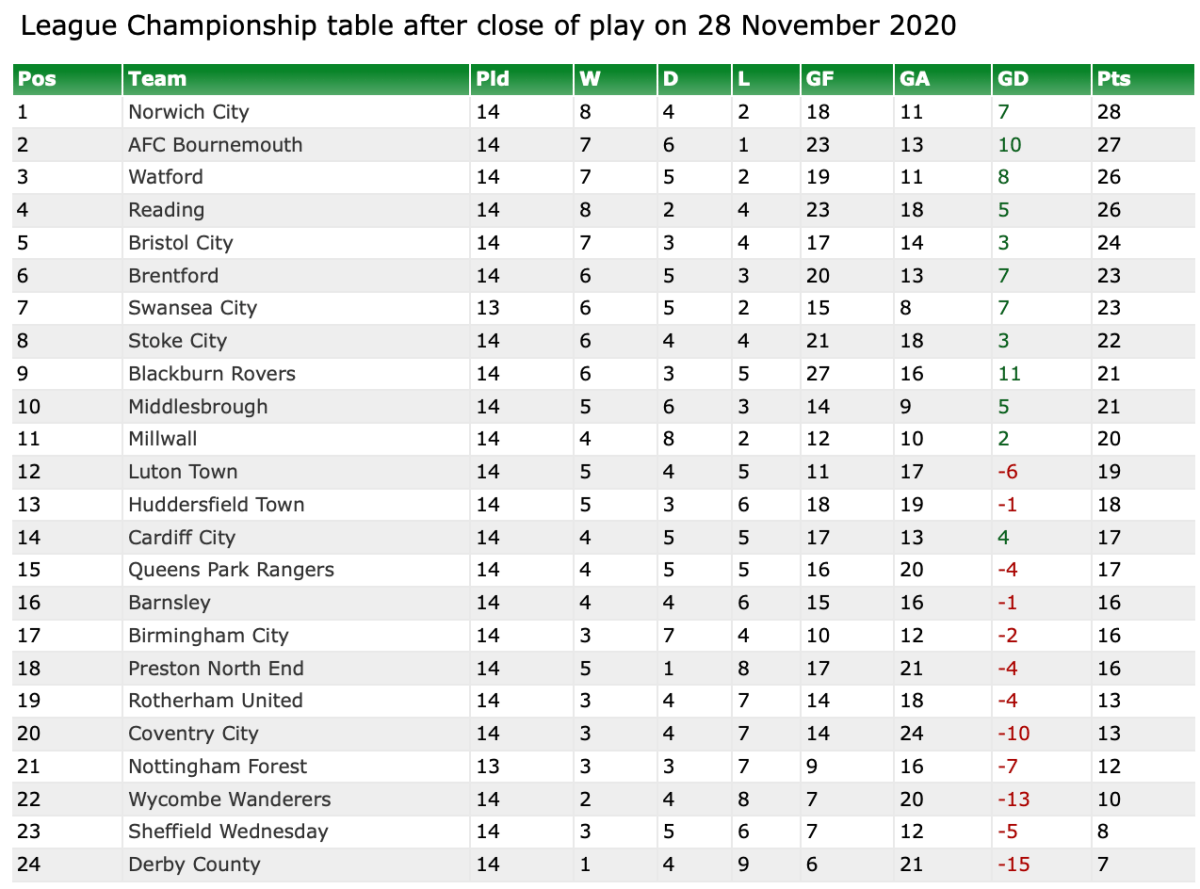Image resolution: width=1200 pixels, height=889 pixels.
Task: Click the Queens Park Rangers name
Action: click(x=231, y=570)
